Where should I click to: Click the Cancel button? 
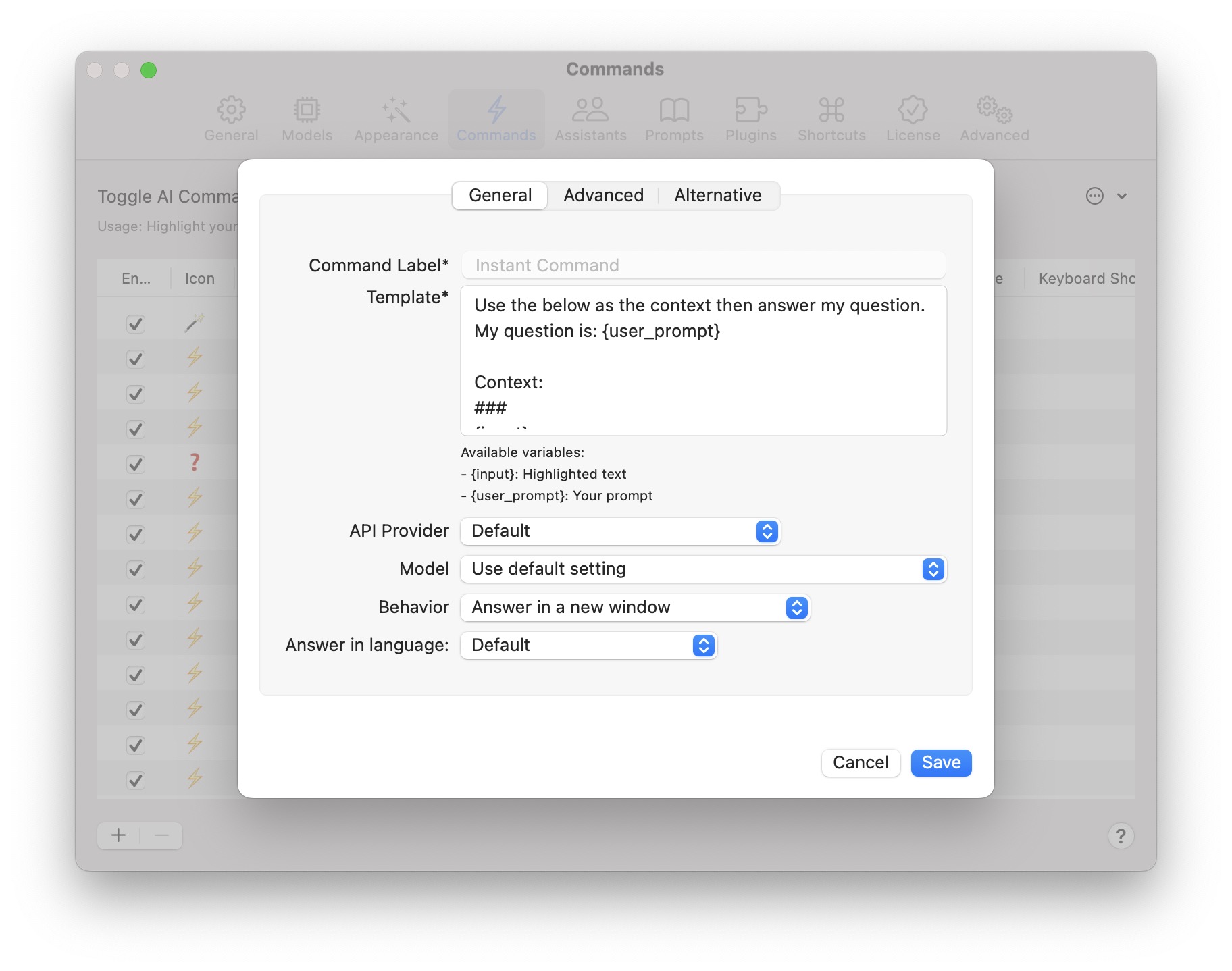[860, 763]
